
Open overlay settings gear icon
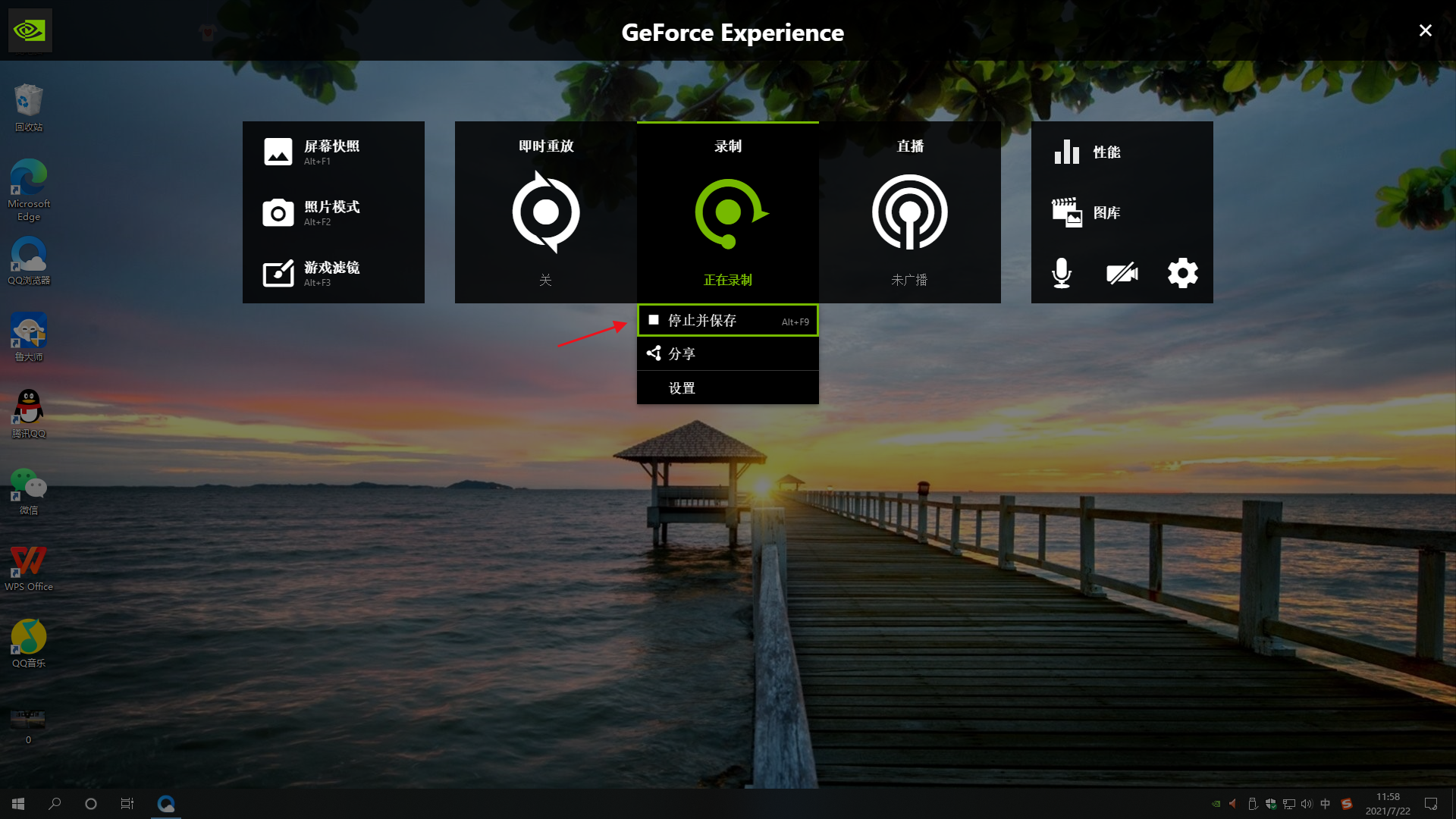point(1182,273)
